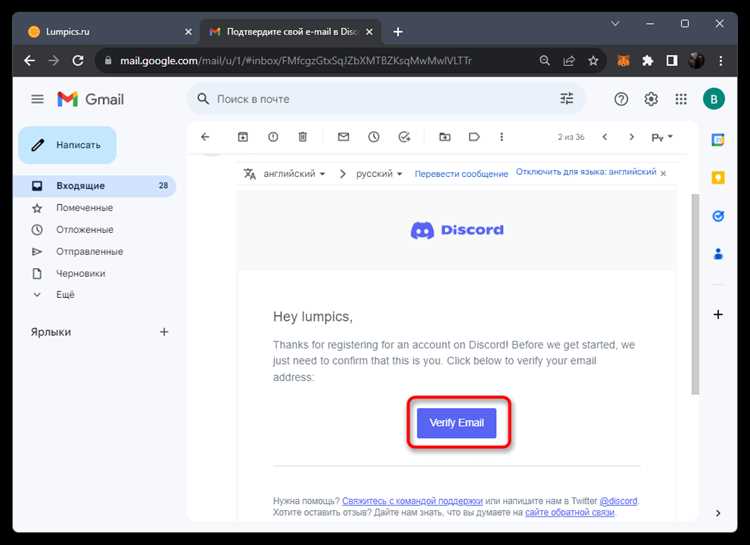Share this page icon in address bar

[x=569, y=61]
